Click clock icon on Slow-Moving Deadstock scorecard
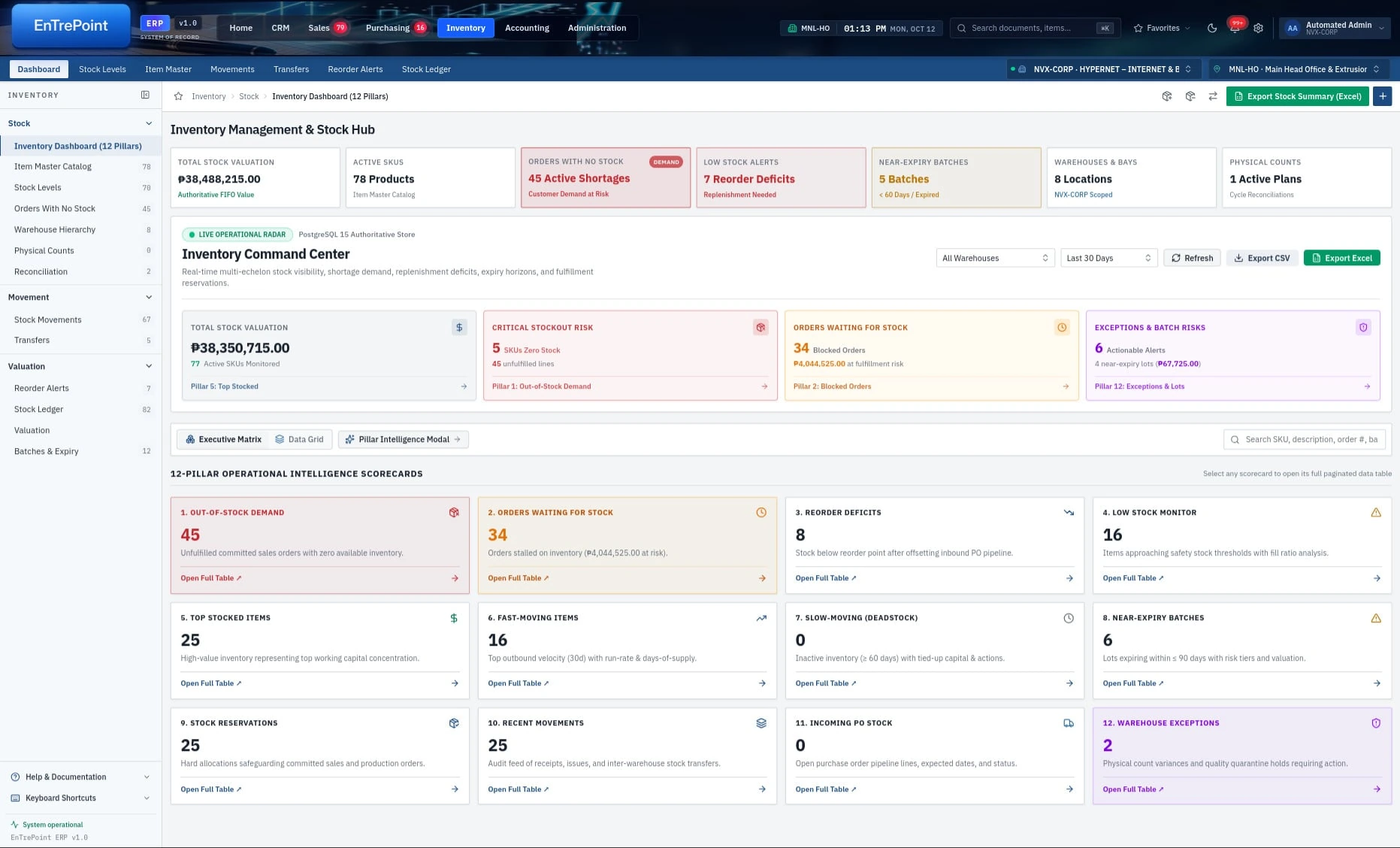 point(1069,618)
